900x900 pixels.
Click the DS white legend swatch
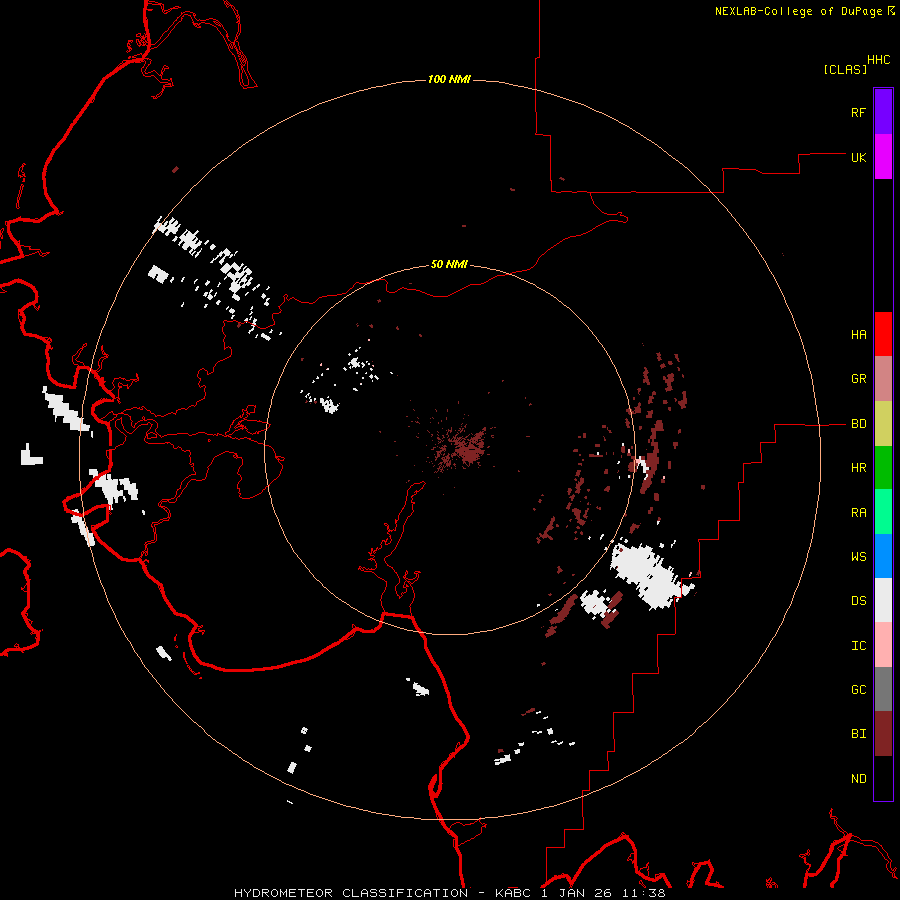pyautogui.click(x=883, y=600)
